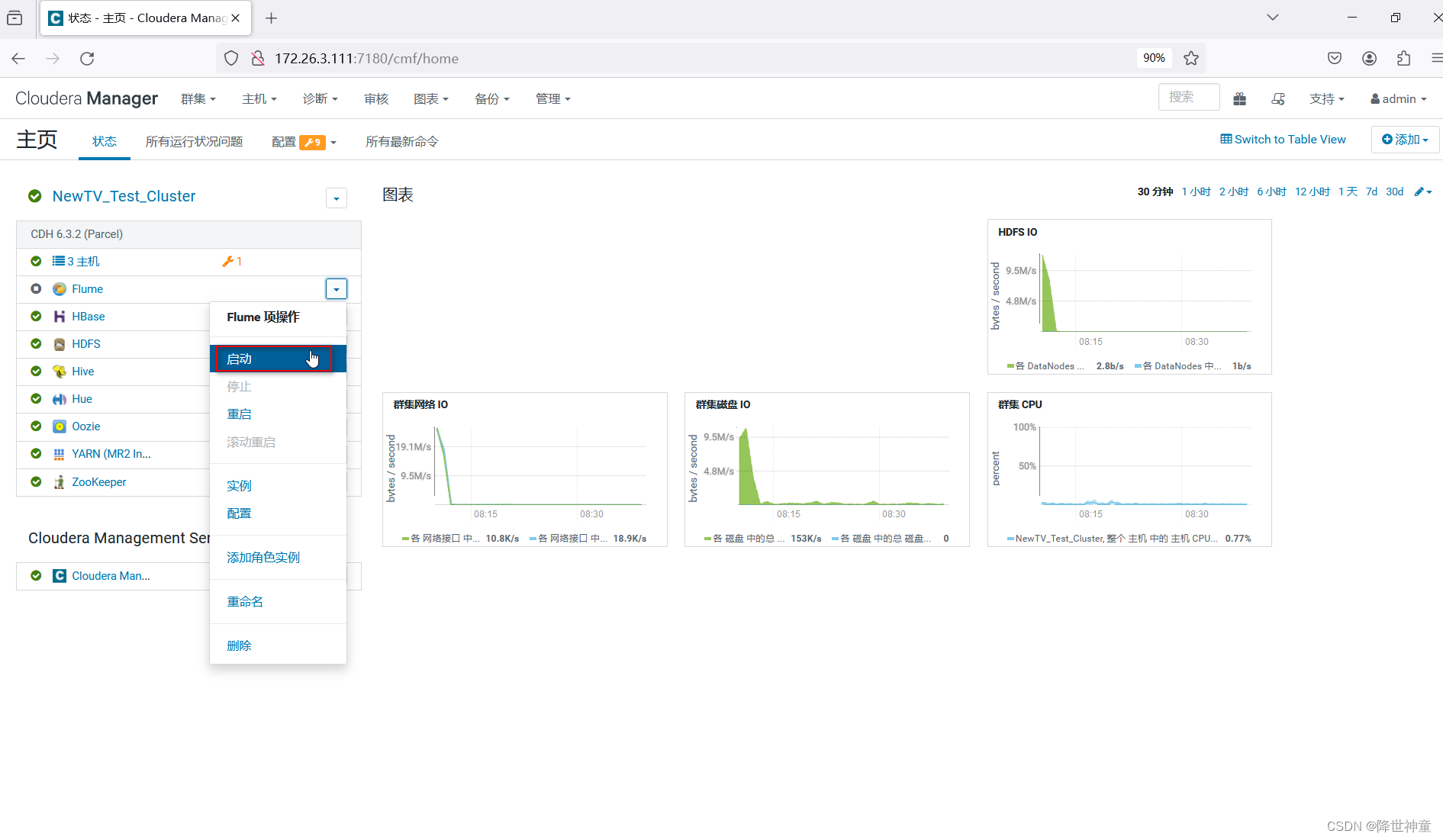Open the 配置 tab with 9 warnings
The width and height of the screenshot is (1443, 840).
pyautogui.click(x=304, y=142)
